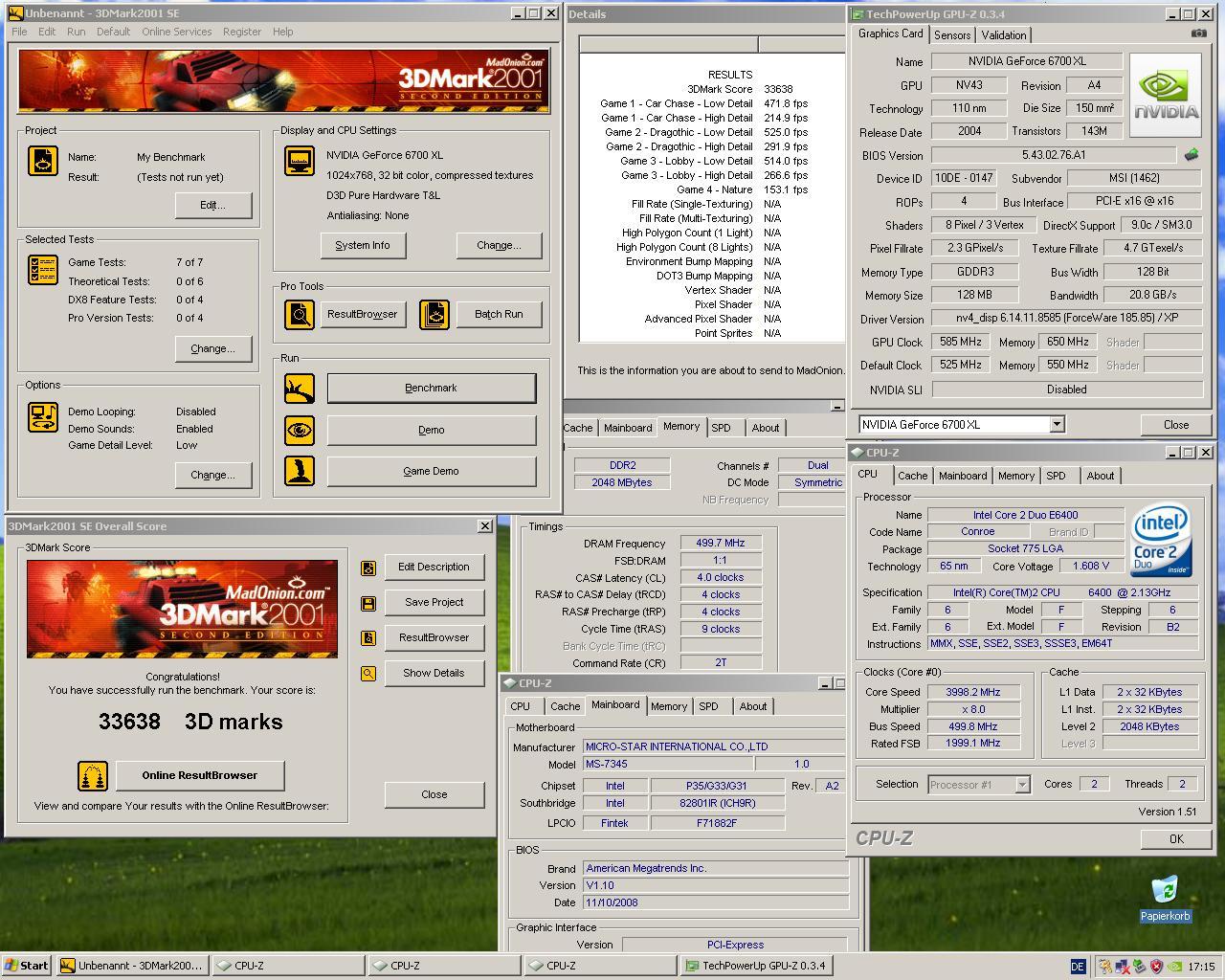Click the Start button
The width and height of the screenshot is (1225, 980).
pos(27,966)
